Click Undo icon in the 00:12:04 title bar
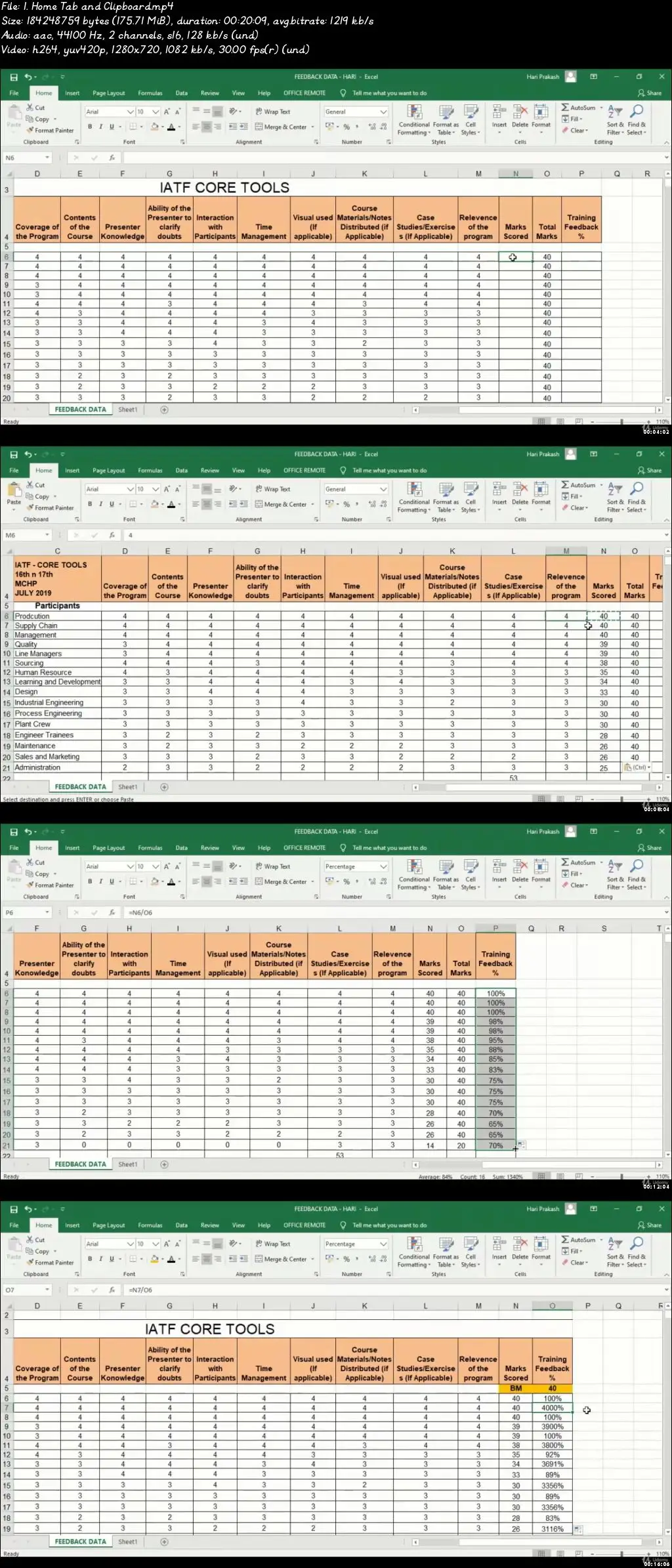 (x=28, y=832)
